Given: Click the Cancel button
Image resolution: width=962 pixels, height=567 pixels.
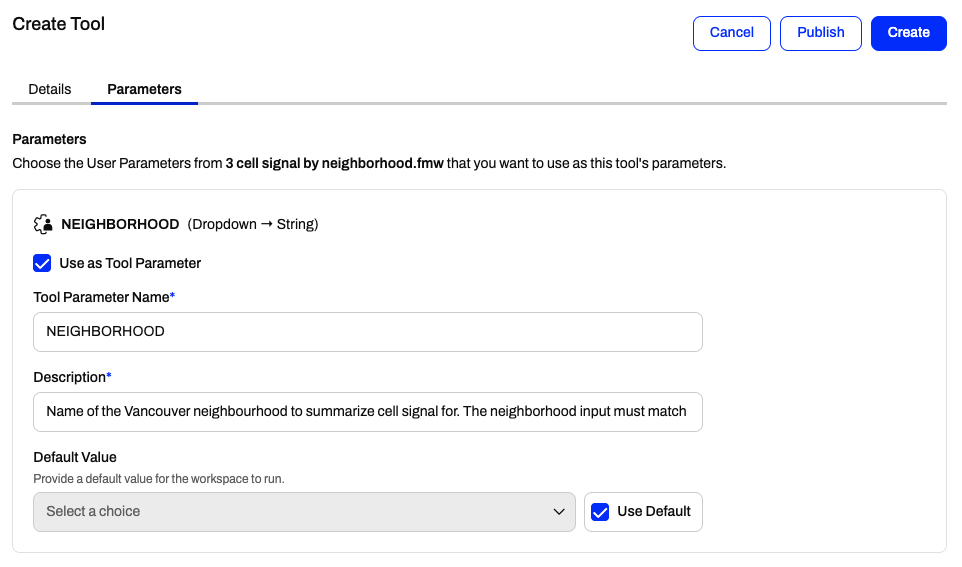Looking at the screenshot, I should click(x=731, y=33).
